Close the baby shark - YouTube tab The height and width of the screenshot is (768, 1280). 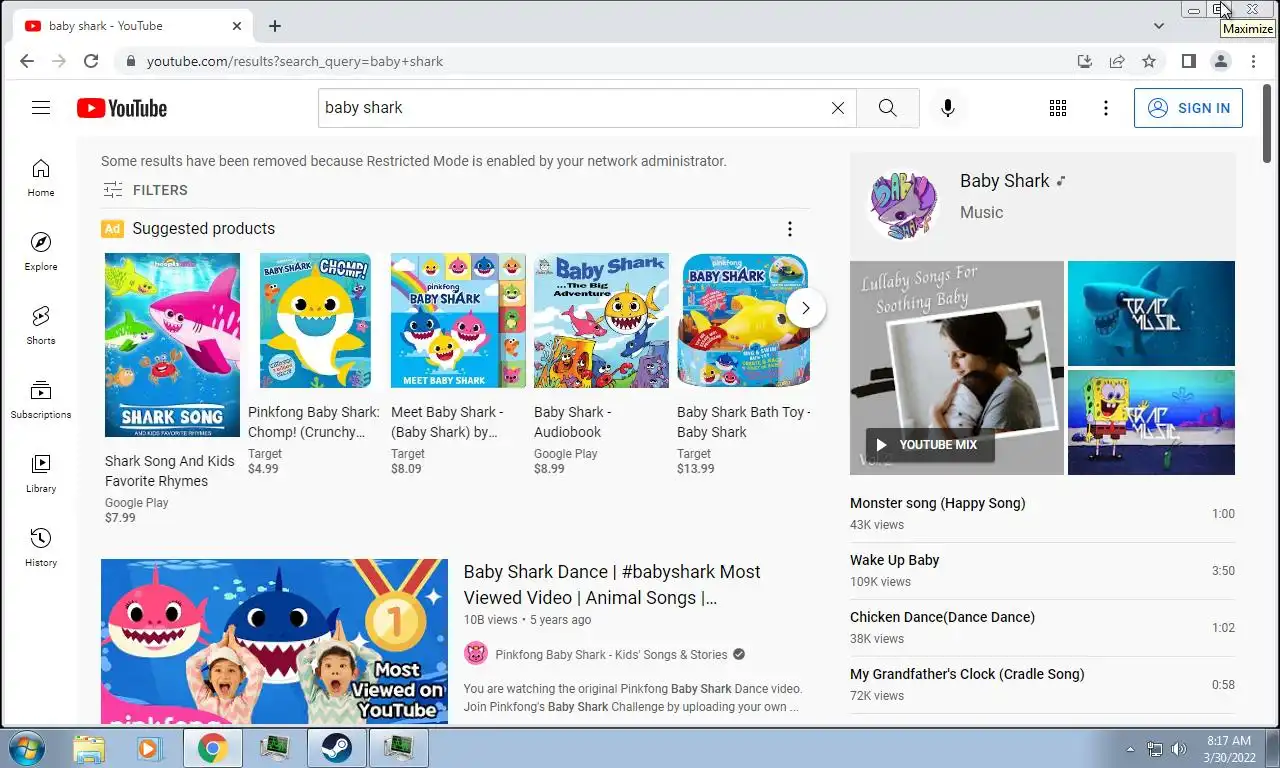pos(237,26)
